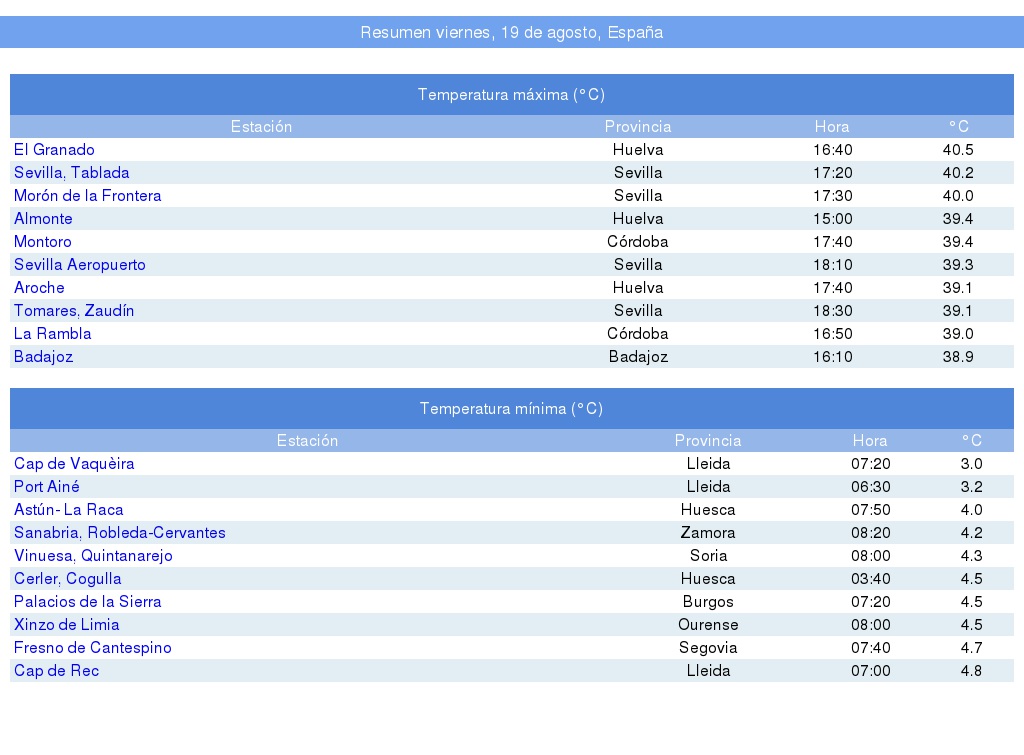Click the 40.0 value for Morón de la Frontera
The width and height of the screenshot is (1024, 755).
point(958,195)
